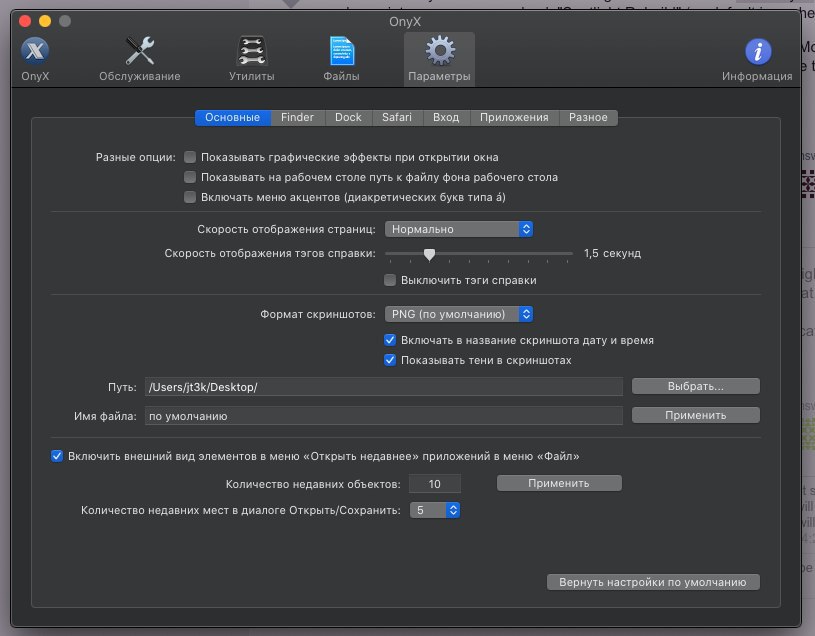
Task: Enable graphic effects when opening windows
Action: pos(190,157)
